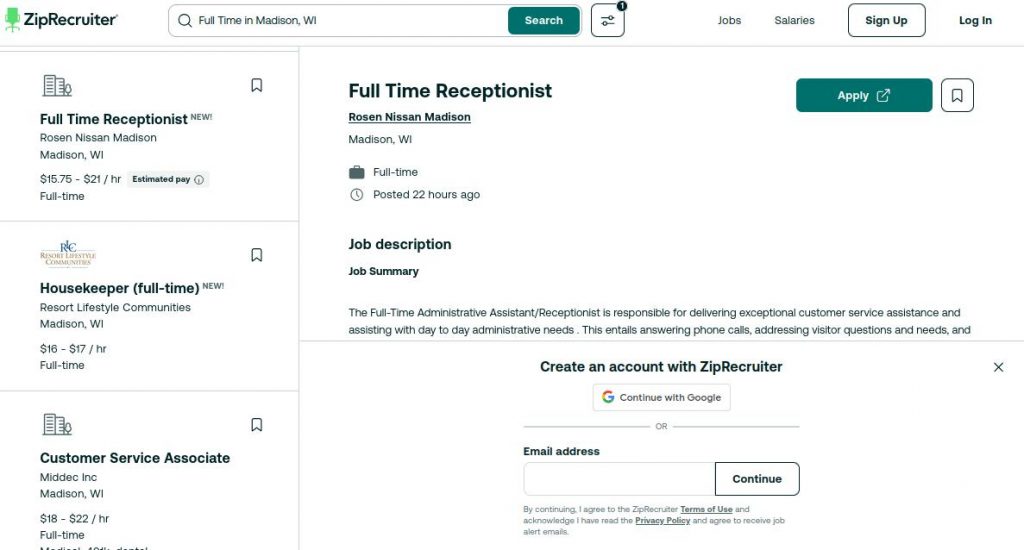This screenshot has width=1024, height=550.
Task: Click the magnifier icon in search bar
Action: (185, 21)
